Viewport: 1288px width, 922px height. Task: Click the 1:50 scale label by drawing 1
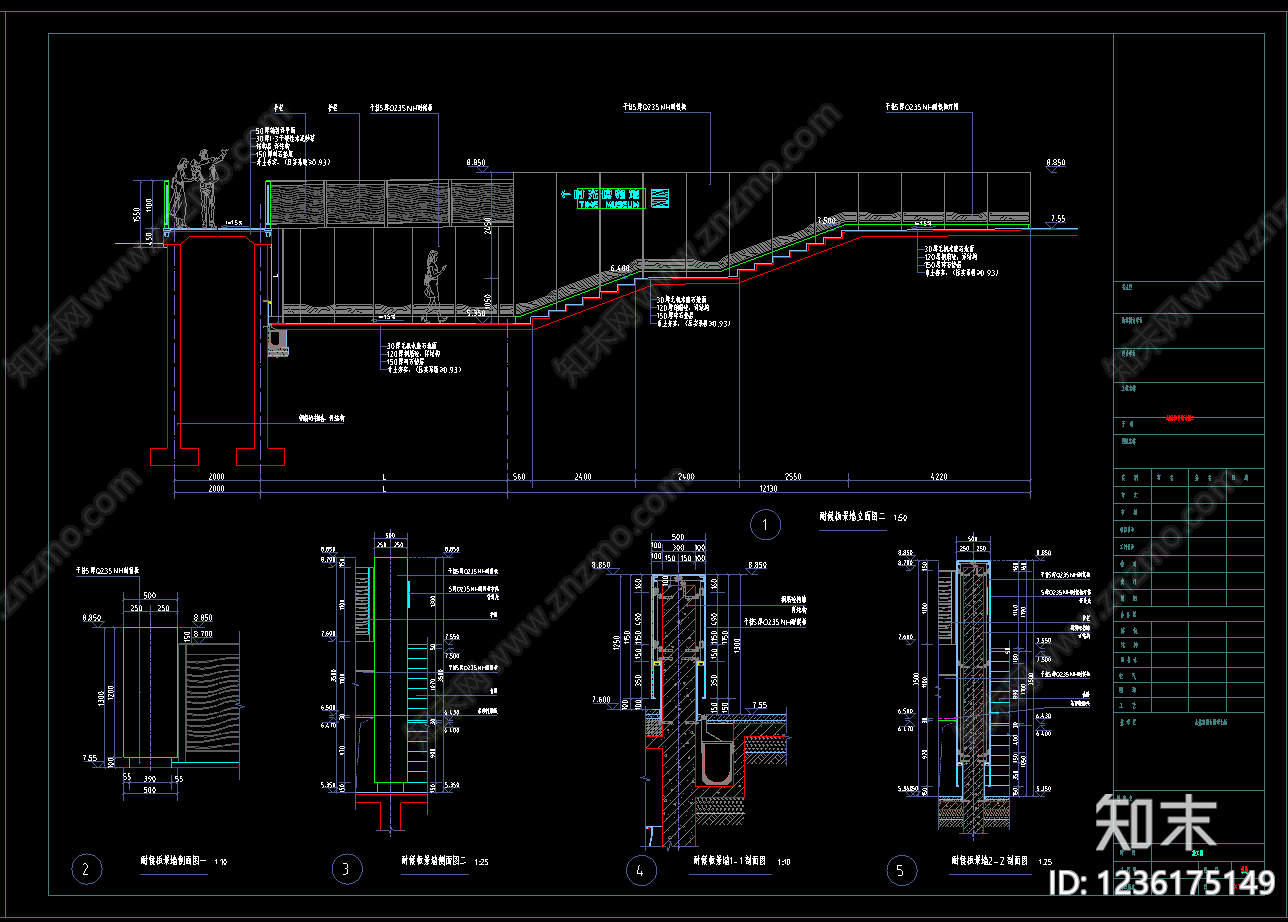click(x=899, y=518)
